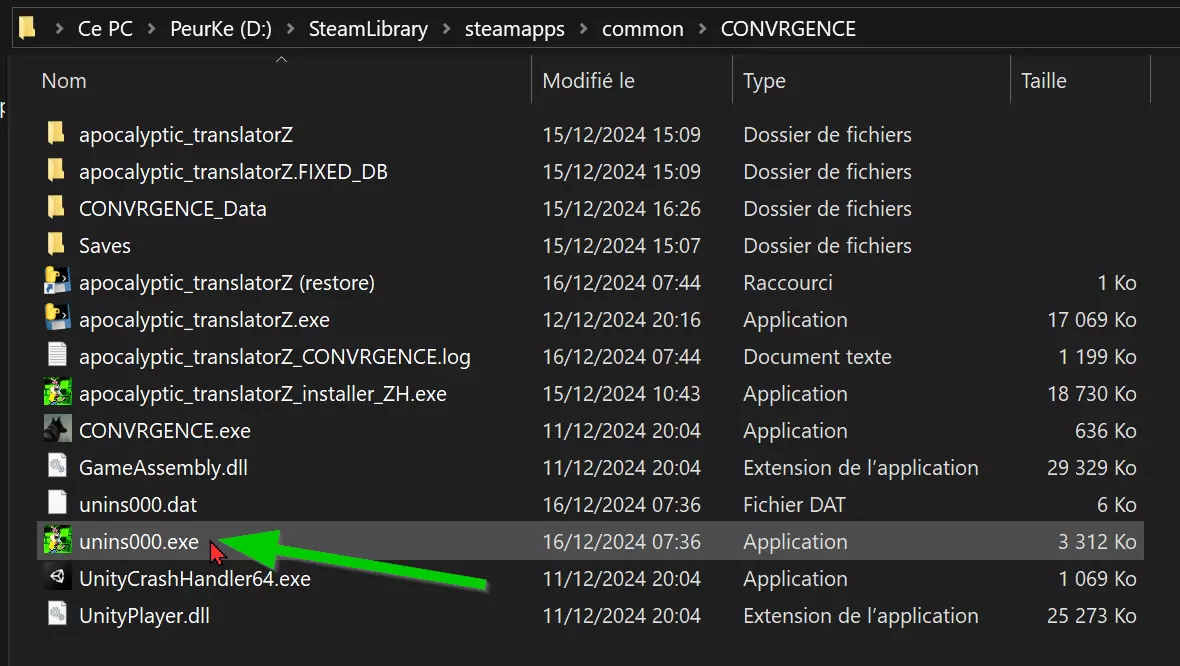Click the 15/12/2024 10:43 date cell
Image resolution: width=1180 pixels, height=666 pixels.
pyautogui.click(x=622, y=393)
